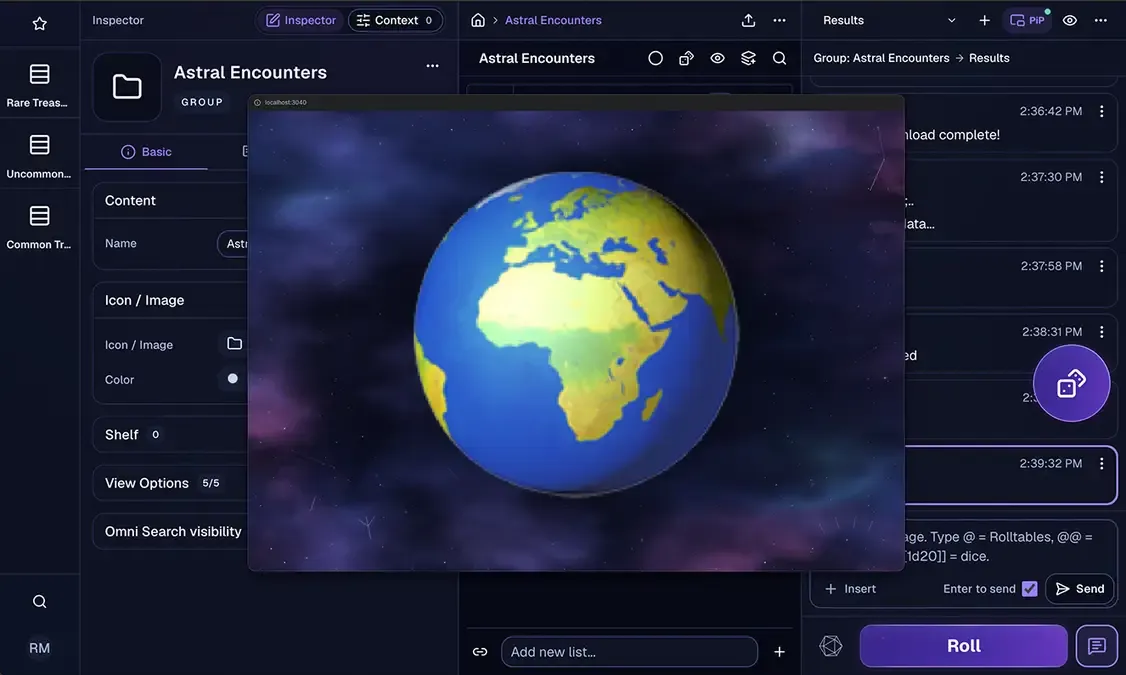This screenshot has width=1126, height=675.
Task: Open the search icon in the Astral Encounters header
Action: 779,58
